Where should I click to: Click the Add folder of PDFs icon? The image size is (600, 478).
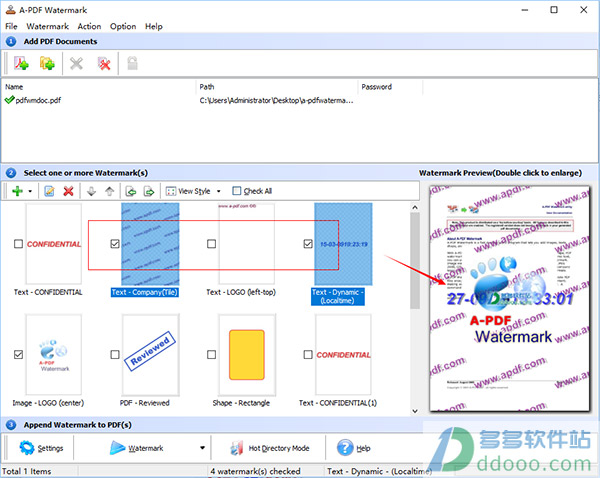[47, 63]
